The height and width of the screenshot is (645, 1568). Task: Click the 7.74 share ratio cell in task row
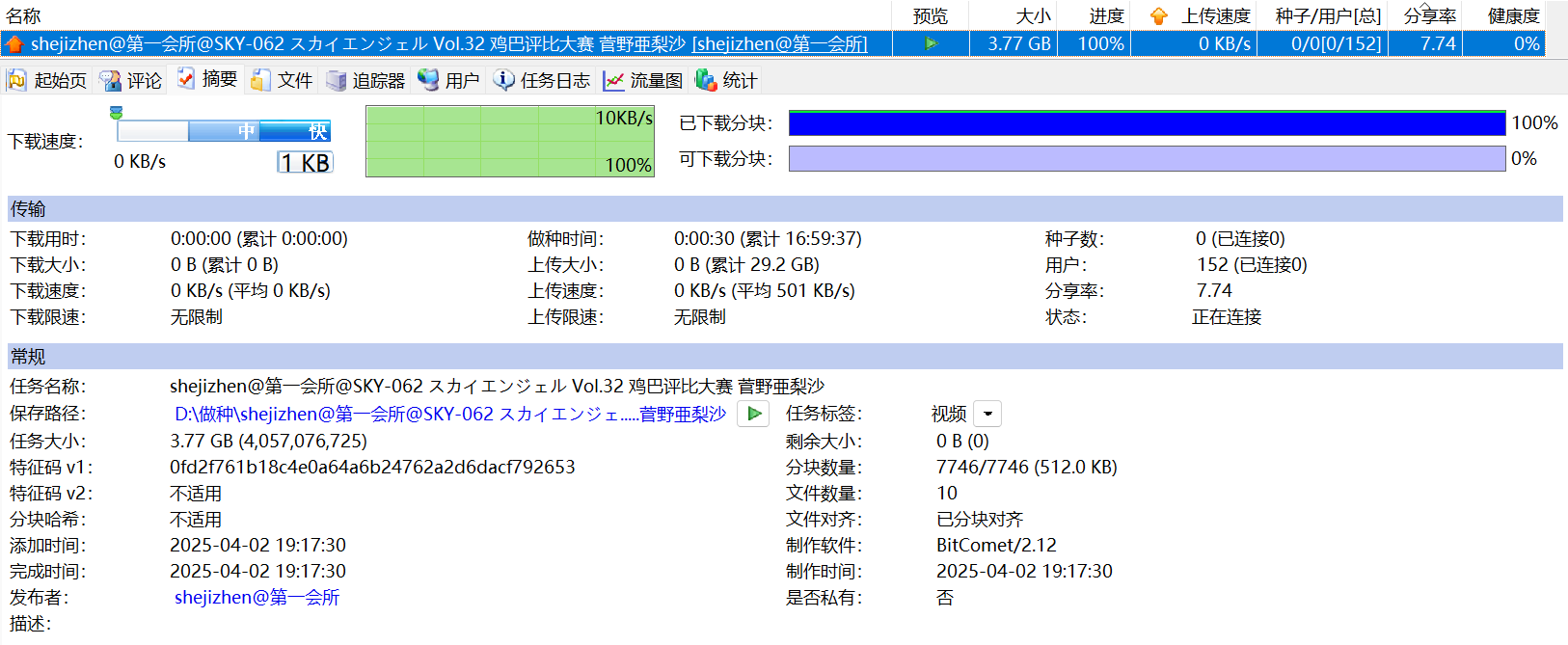[1438, 43]
